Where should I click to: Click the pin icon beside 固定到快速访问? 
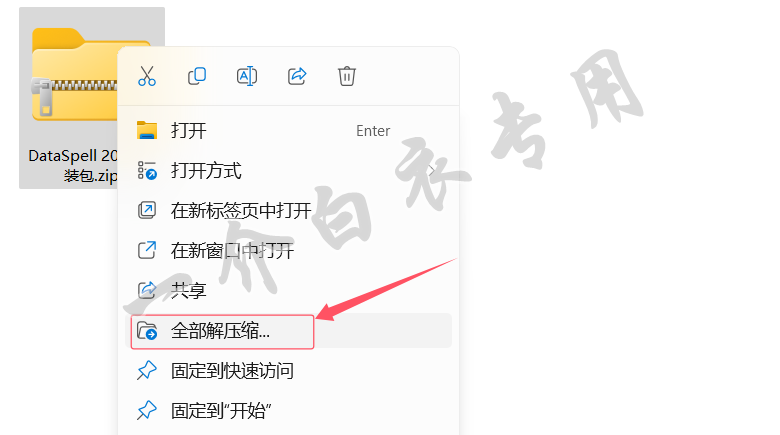(x=147, y=371)
